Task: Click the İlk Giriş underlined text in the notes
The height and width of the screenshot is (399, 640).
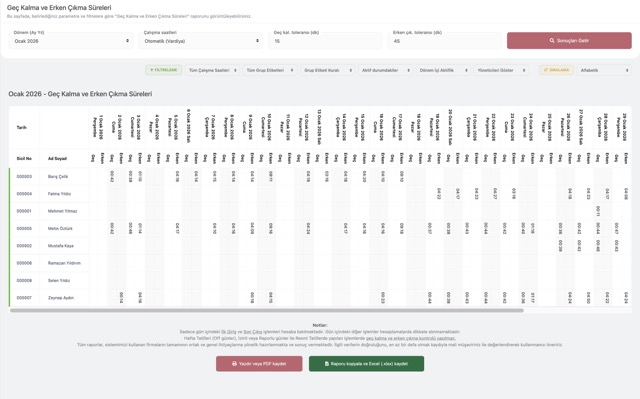Action: [229, 332]
